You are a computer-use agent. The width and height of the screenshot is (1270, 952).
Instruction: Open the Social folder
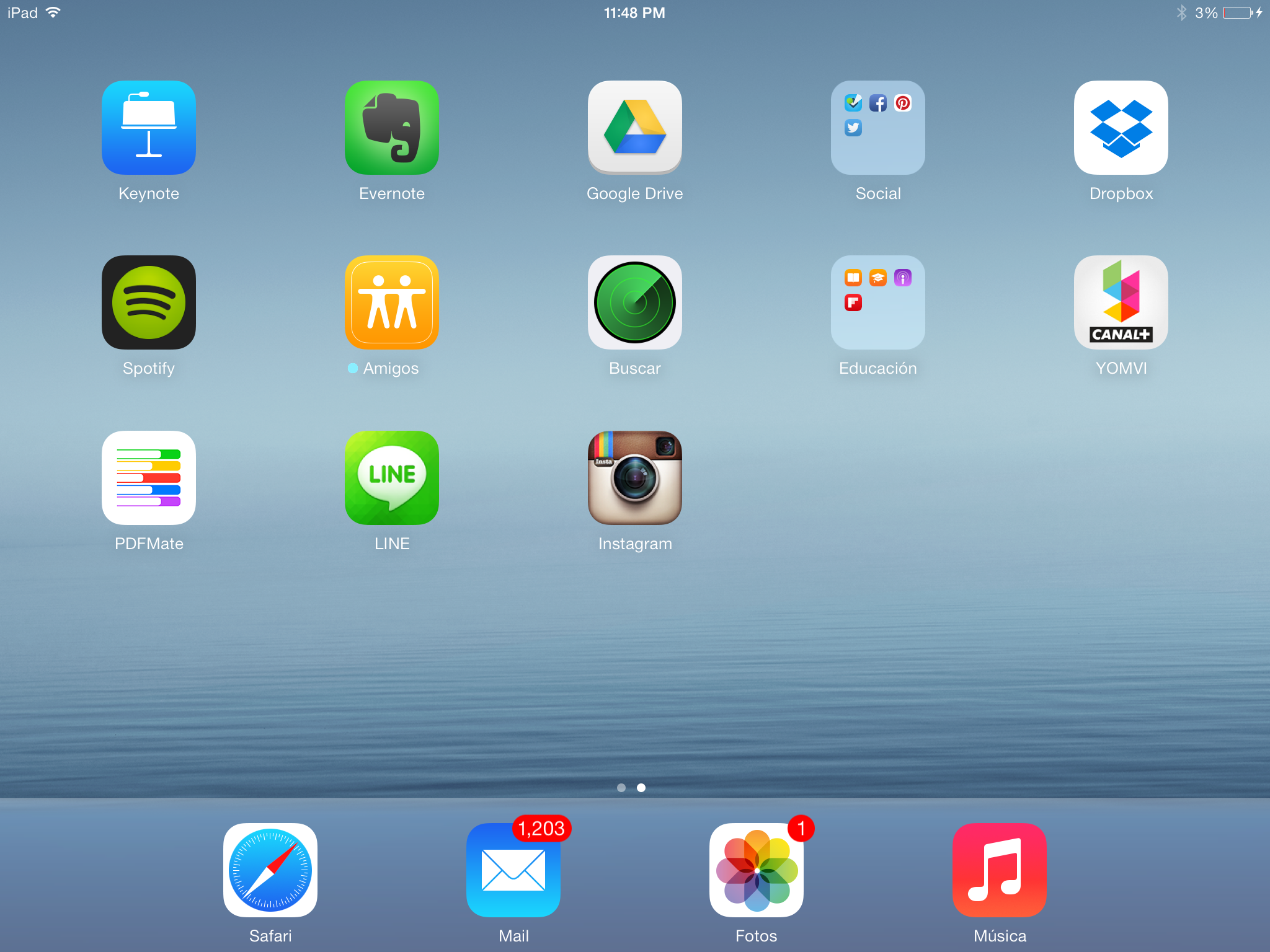(x=878, y=128)
